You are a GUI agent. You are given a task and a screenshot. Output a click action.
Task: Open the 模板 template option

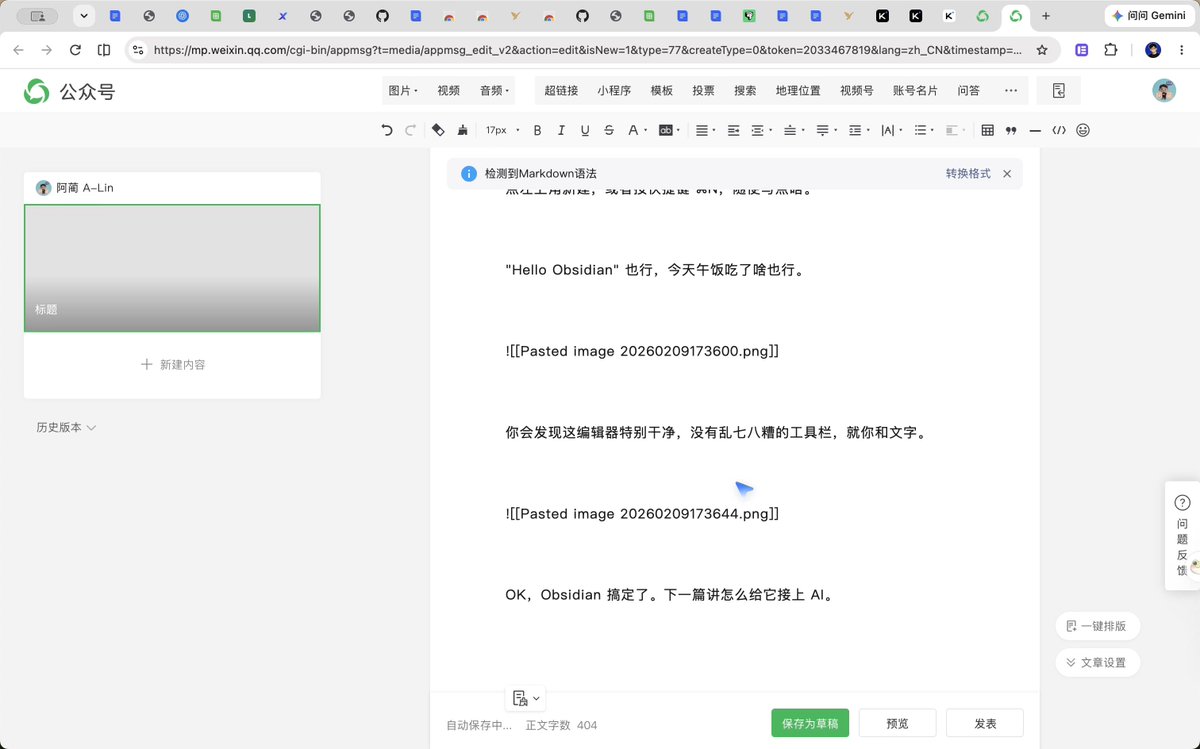coord(662,90)
